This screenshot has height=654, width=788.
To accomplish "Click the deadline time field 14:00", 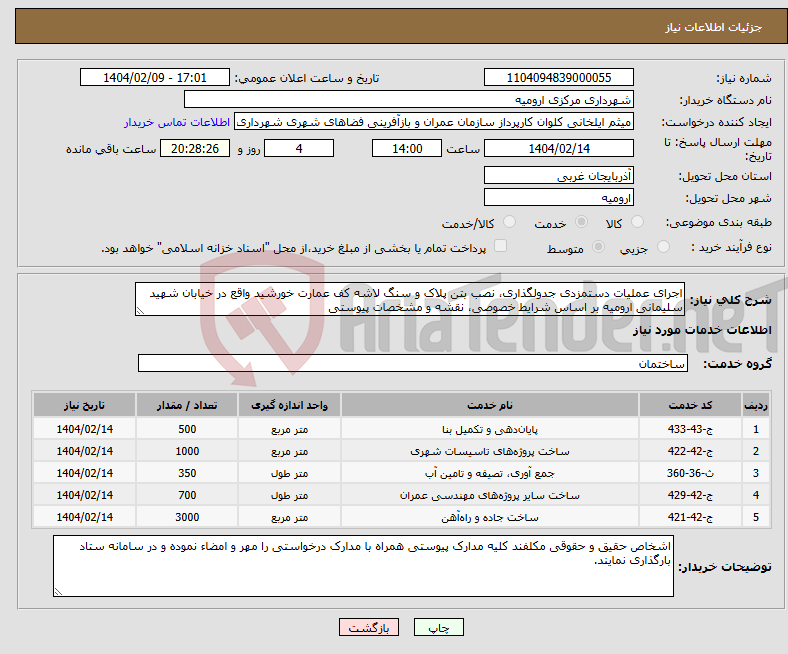I will click(407, 148).
